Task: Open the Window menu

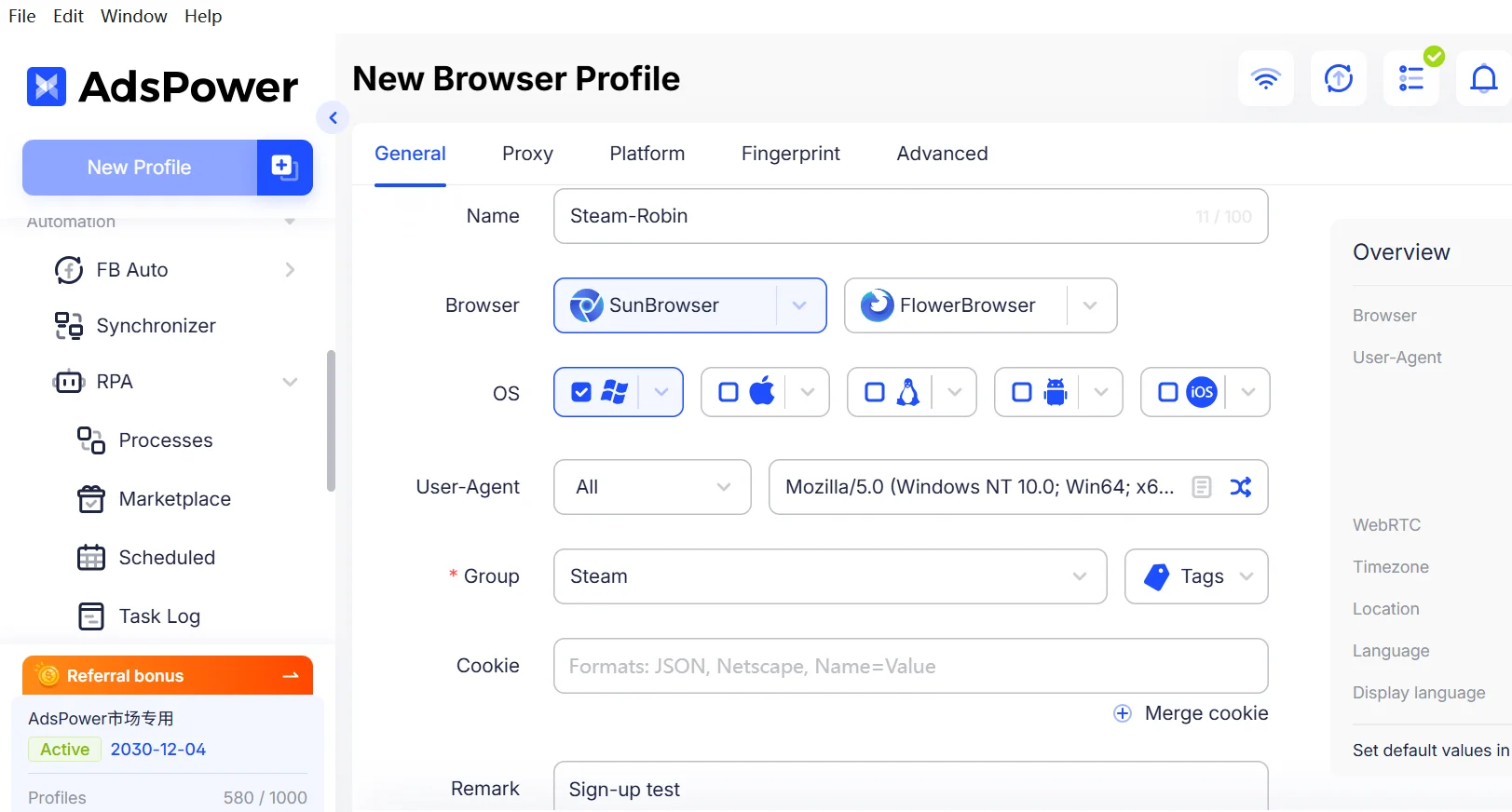Action: tap(134, 16)
